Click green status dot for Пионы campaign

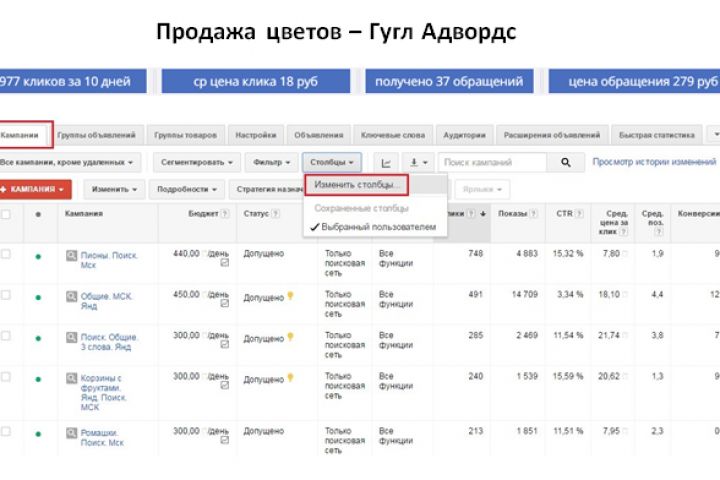(39, 256)
